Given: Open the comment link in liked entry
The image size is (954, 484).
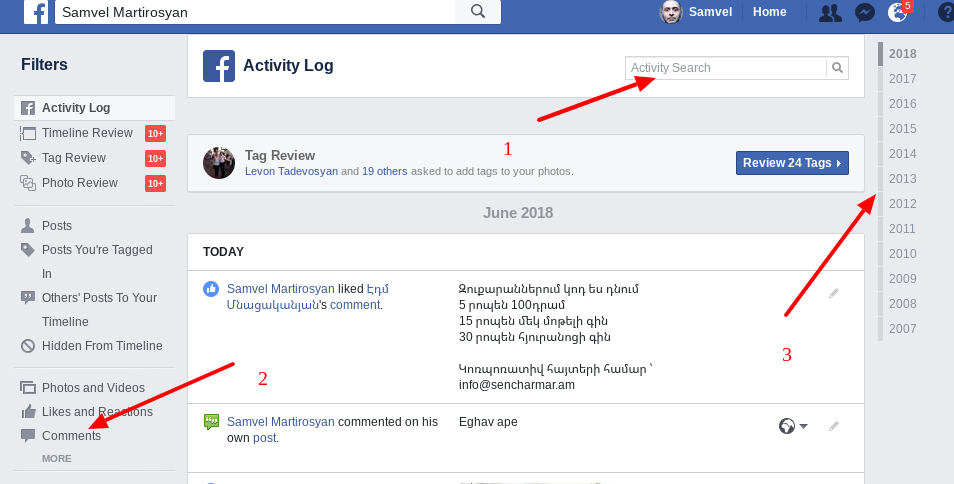Looking at the screenshot, I should [355, 305].
